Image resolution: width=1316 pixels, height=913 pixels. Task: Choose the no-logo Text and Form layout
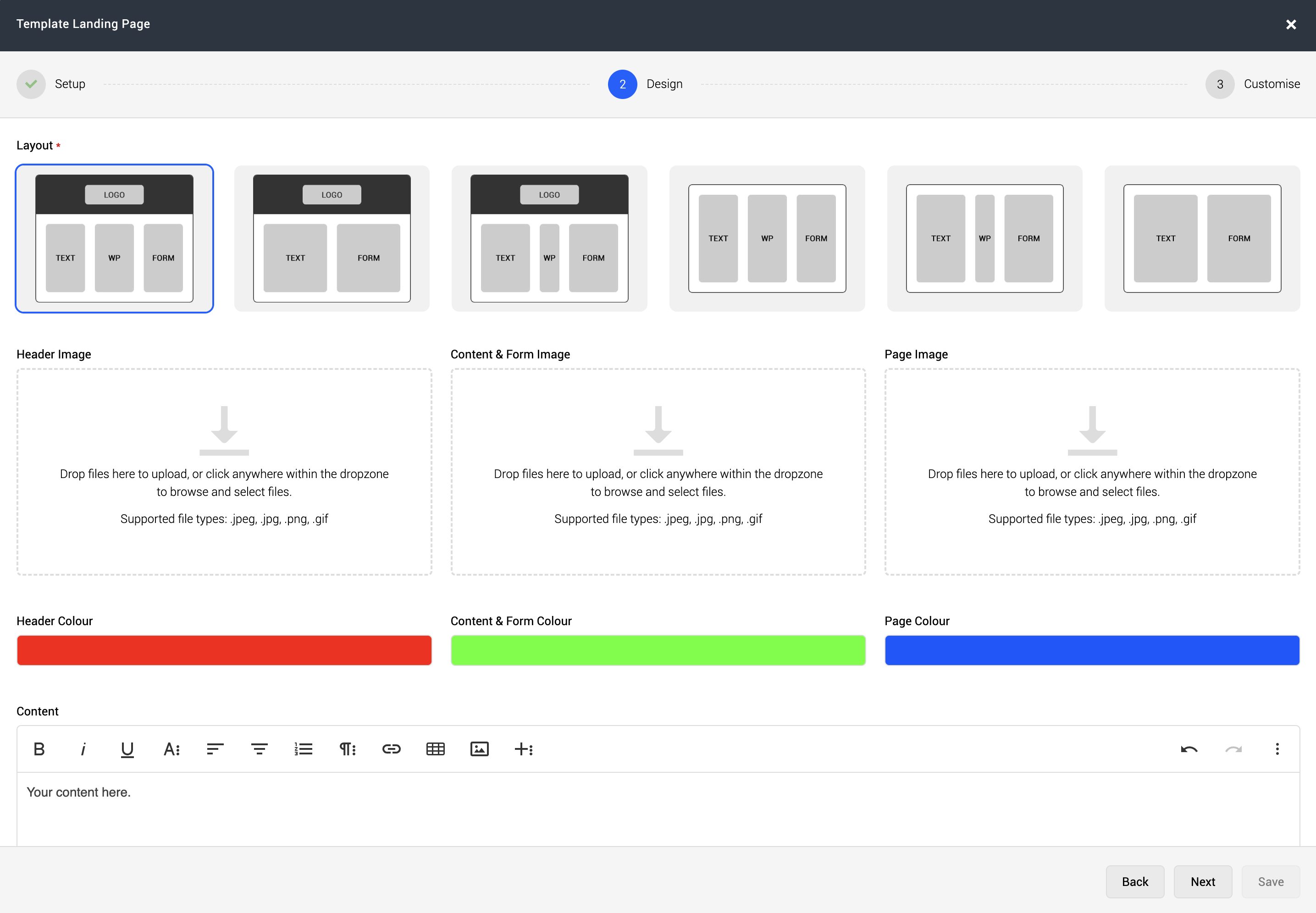pyautogui.click(x=1202, y=238)
